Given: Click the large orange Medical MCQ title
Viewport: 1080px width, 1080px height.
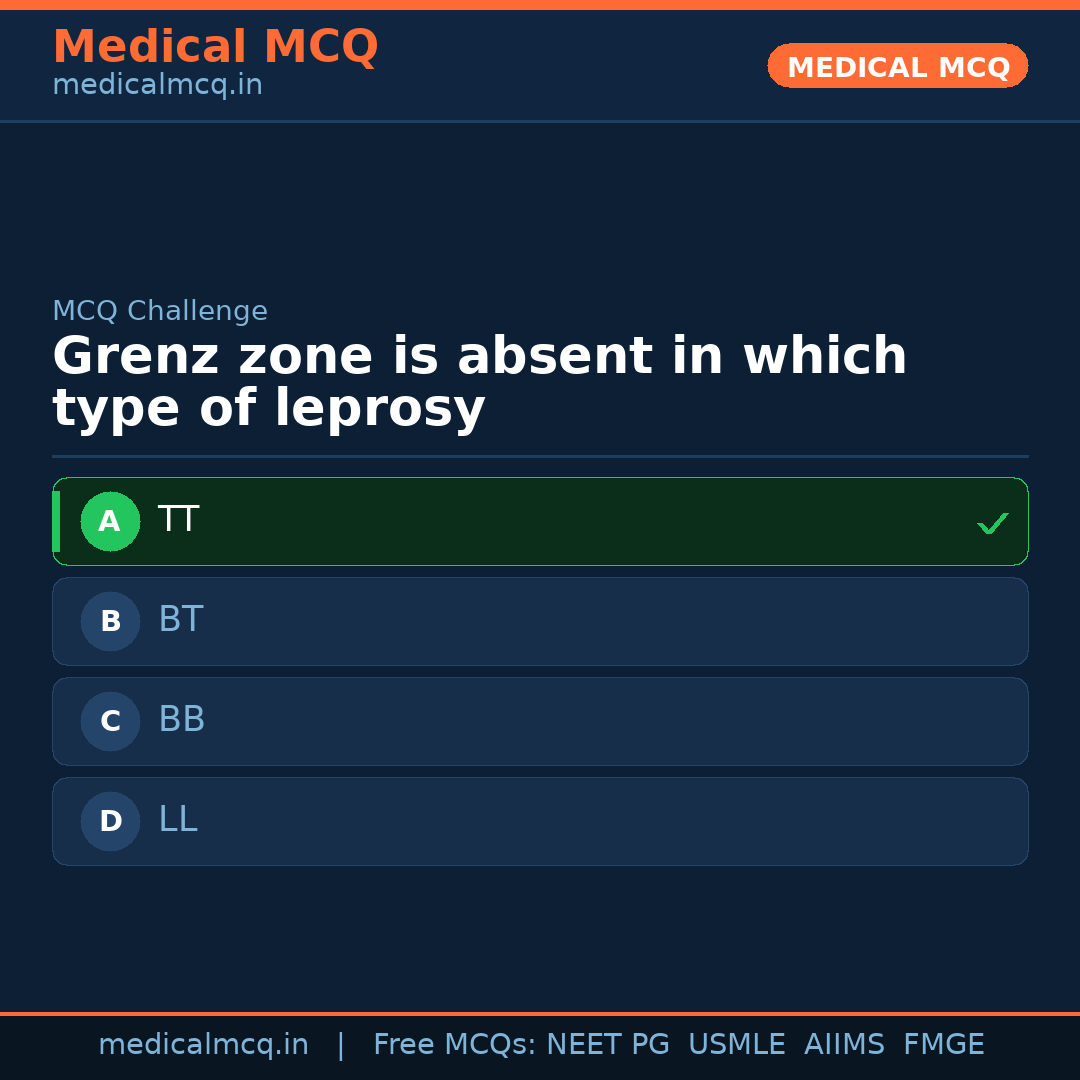Looking at the screenshot, I should click(215, 47).
